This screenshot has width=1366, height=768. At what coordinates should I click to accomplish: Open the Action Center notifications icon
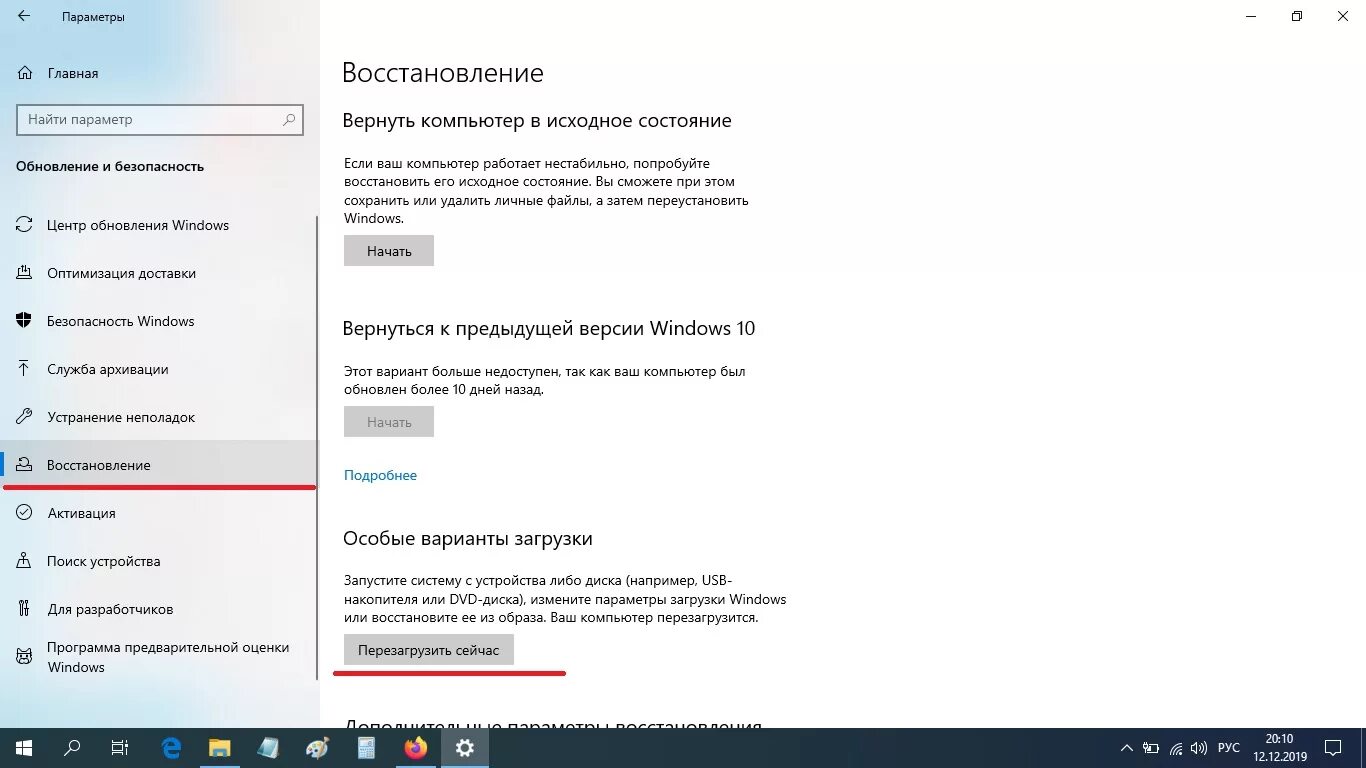point(1333,748)
